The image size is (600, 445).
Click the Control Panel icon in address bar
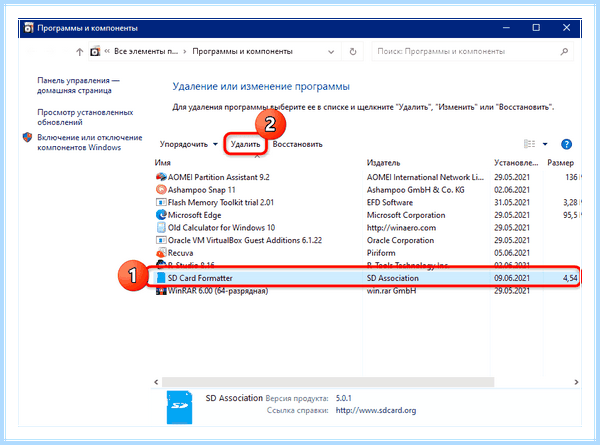95,51
